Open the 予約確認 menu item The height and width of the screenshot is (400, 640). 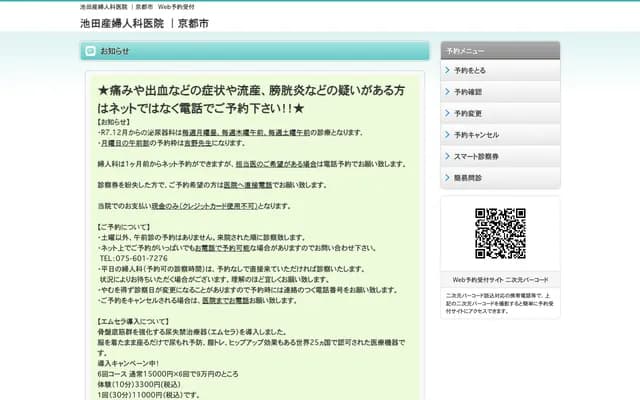point(468,92)
